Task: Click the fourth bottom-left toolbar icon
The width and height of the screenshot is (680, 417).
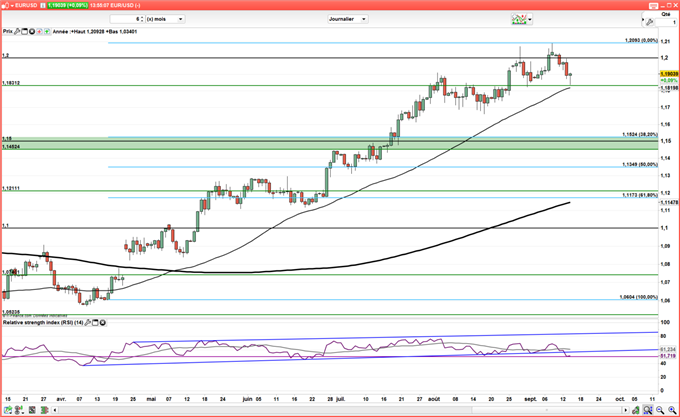Action: (44, 410)
